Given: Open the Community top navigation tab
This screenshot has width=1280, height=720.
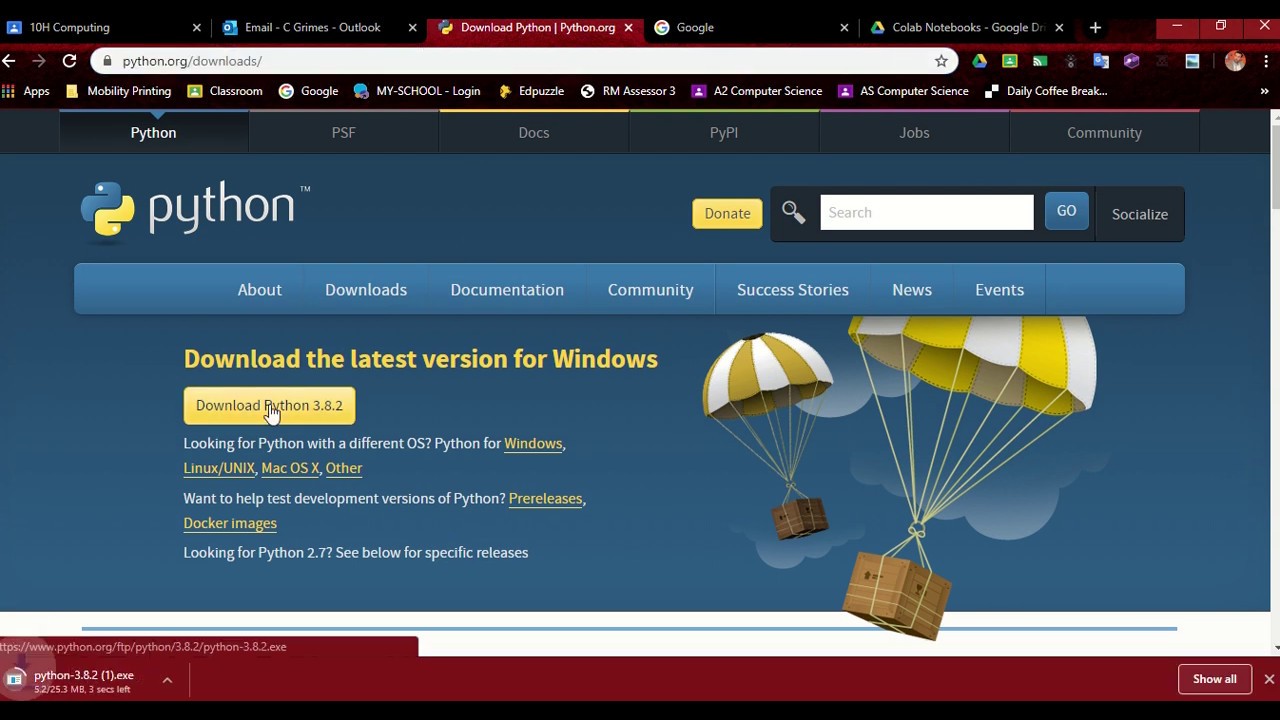Looking at the screenshot, I should [x=1104, y=132].
